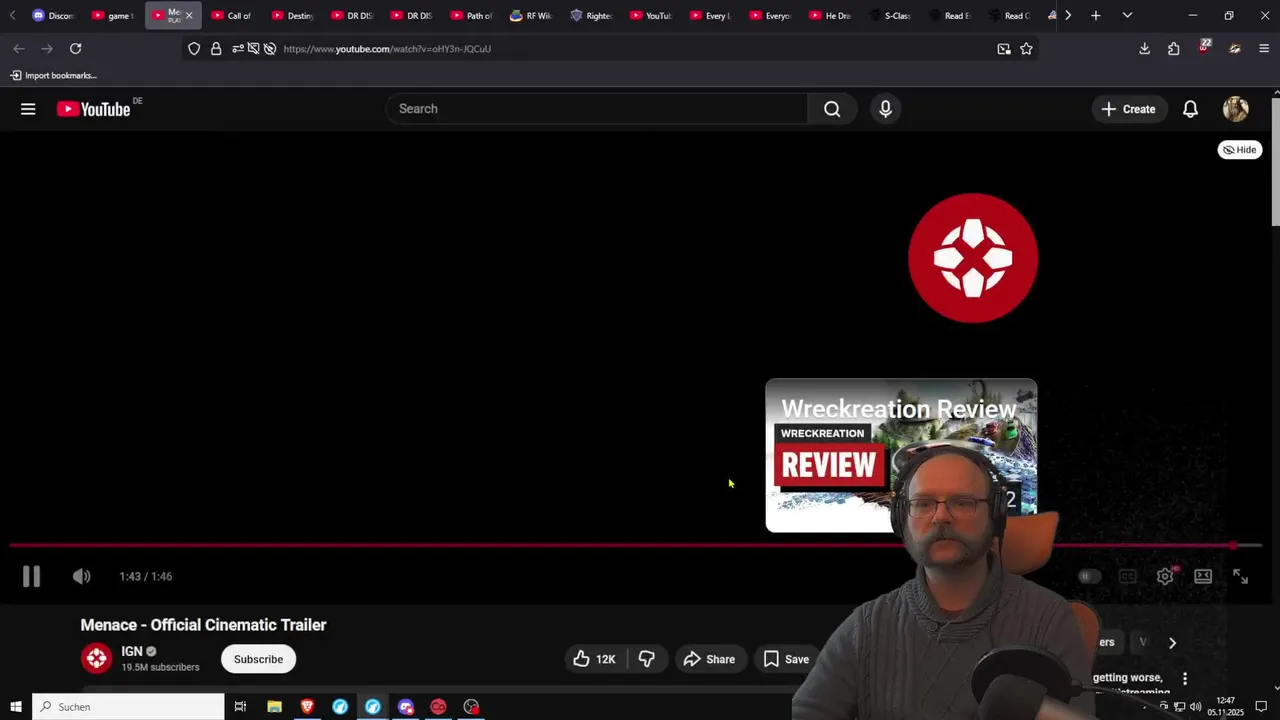1280x720 pixels.
Task: Toggle subtitles closed captions button
Action: pos(1127,576)
